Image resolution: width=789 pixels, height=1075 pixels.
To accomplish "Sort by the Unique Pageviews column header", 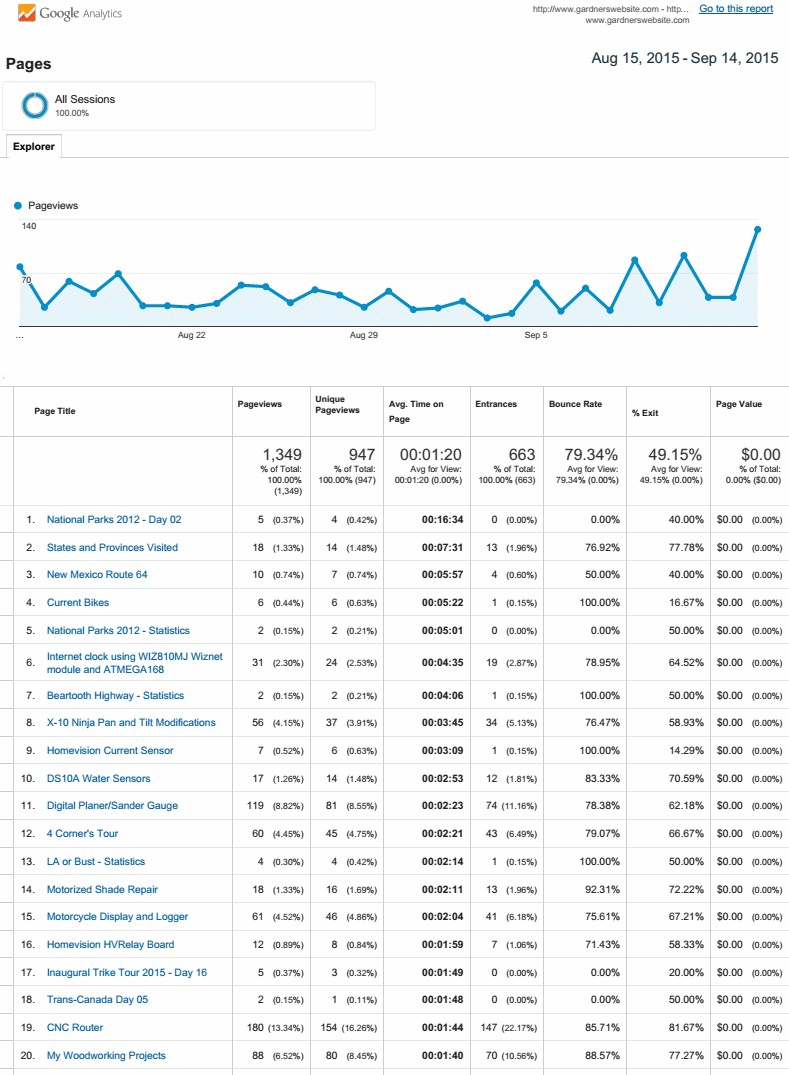I will click(337, 404).
